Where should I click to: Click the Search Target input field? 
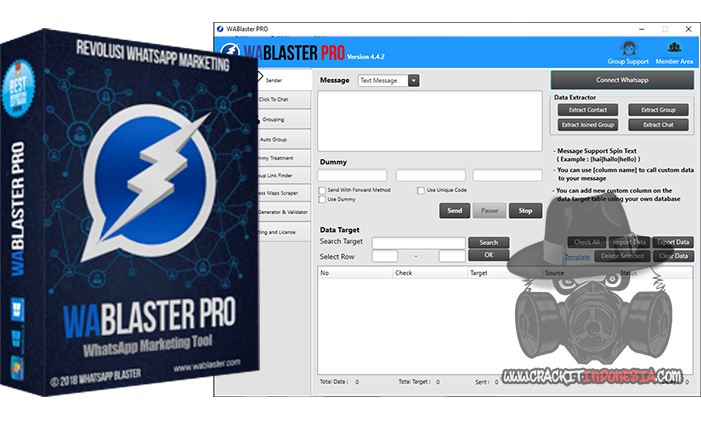click(x=418, y=242)
